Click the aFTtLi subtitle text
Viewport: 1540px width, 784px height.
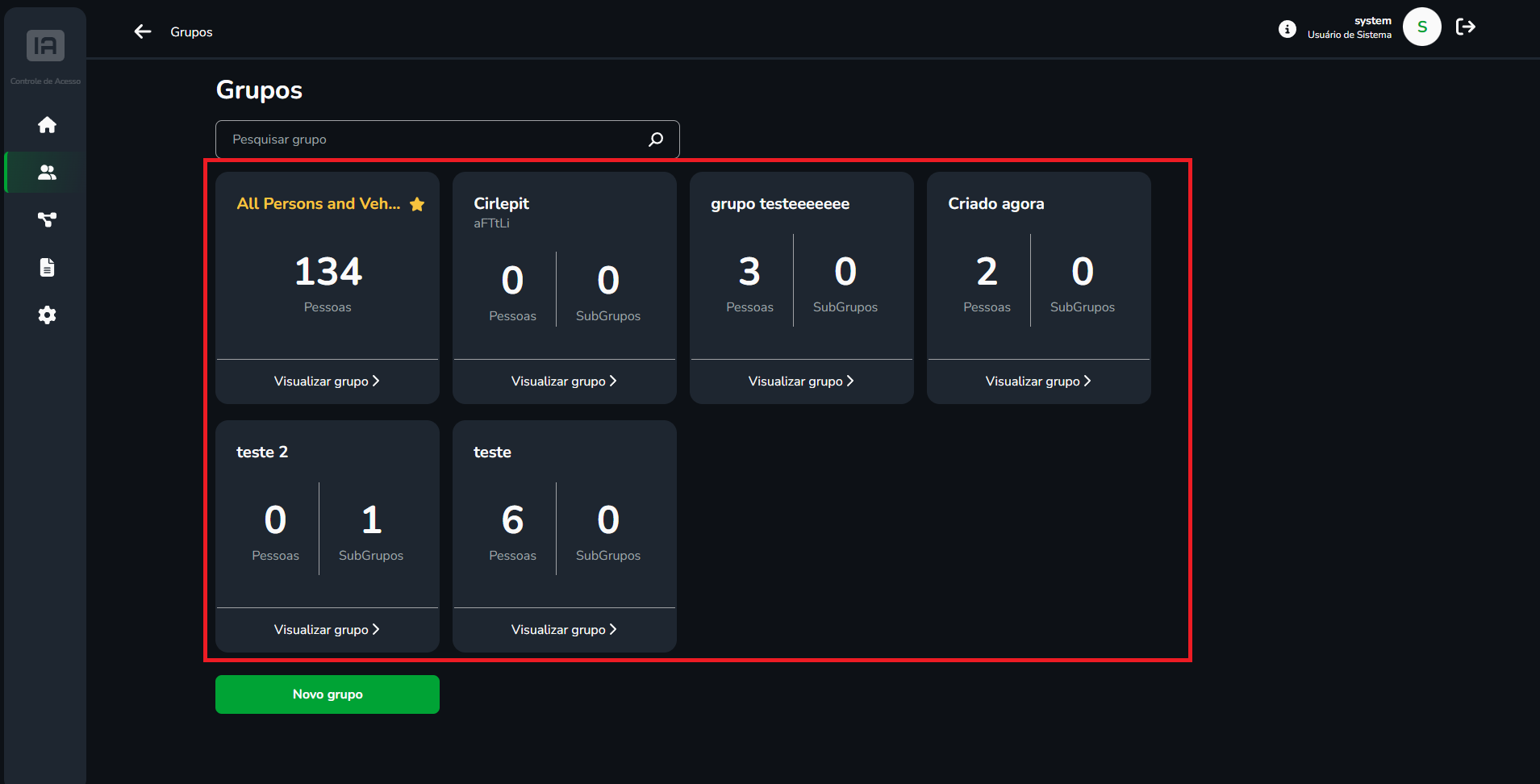(492, 223)
